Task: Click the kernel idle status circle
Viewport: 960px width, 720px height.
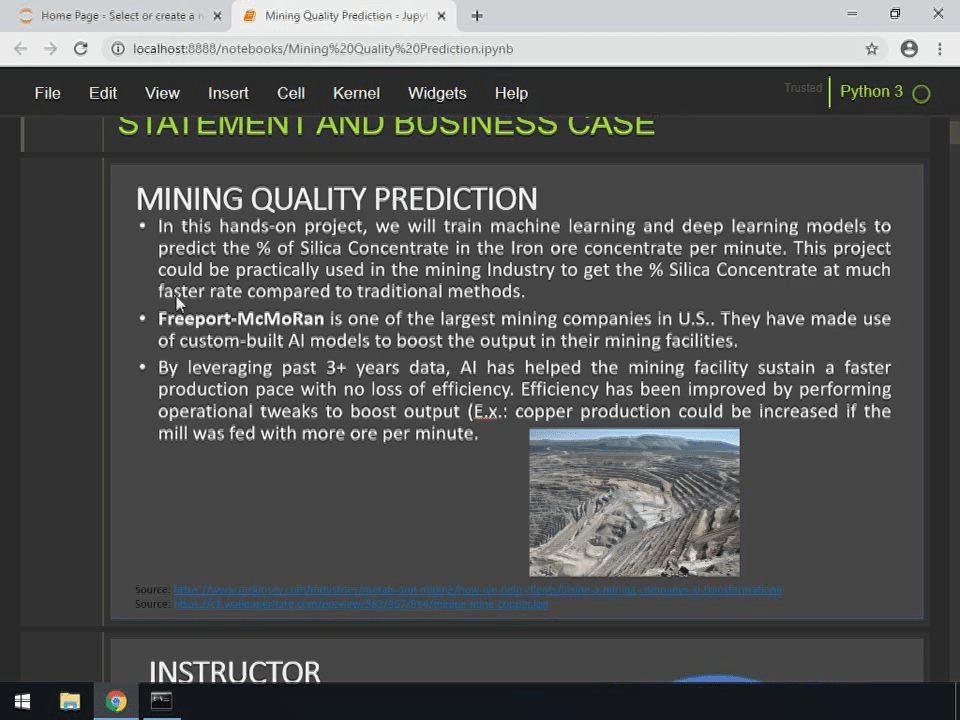Action: pyautogui.click(x=921, y=94)
